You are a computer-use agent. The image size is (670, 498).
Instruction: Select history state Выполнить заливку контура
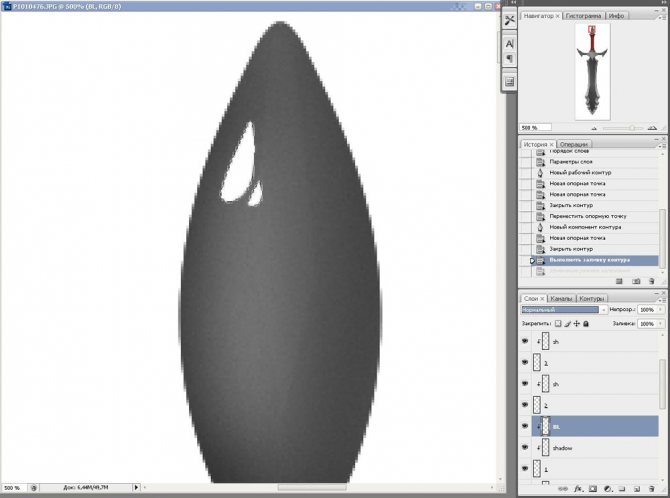(x=596, y=260)
